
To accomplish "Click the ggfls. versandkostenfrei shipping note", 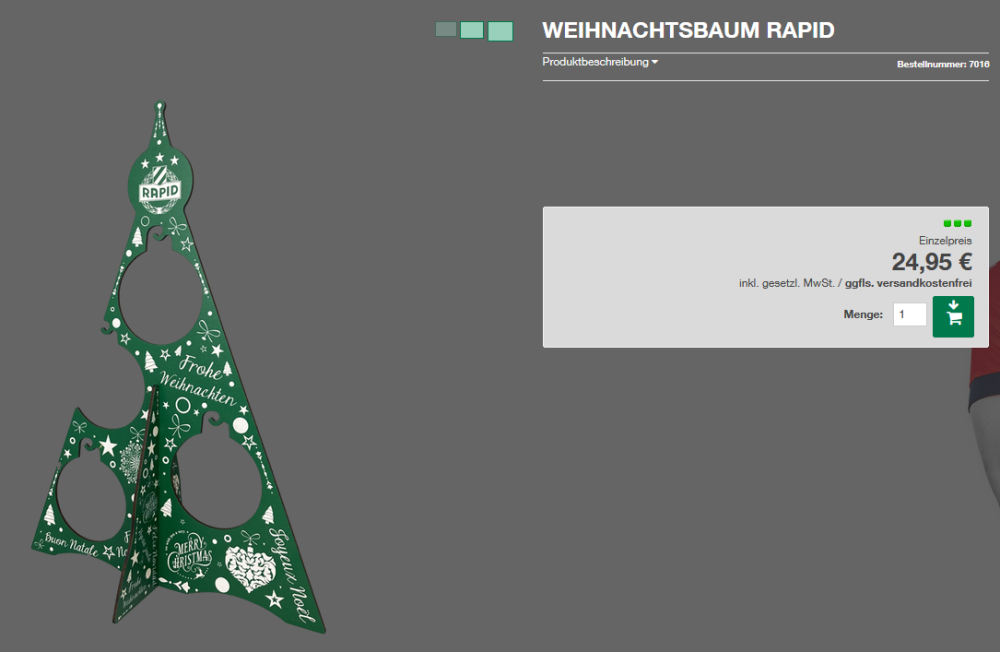I will click(x=908, y=283).
